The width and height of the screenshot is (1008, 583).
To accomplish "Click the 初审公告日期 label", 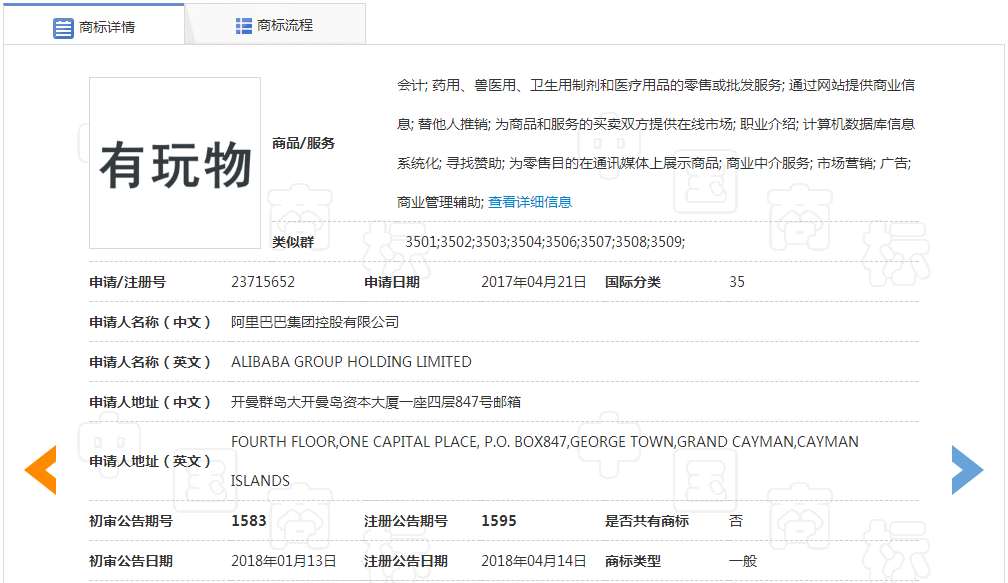I will click(x=131, y=561).
